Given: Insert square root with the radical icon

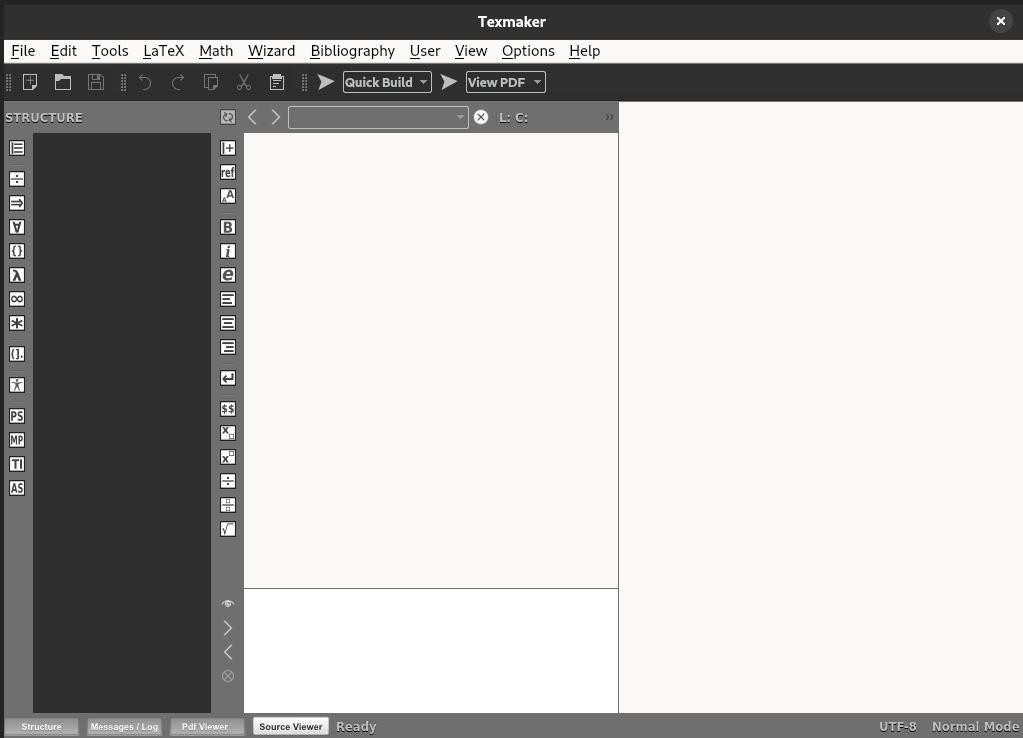Looking at the screenshot, I should click(228, 529).
